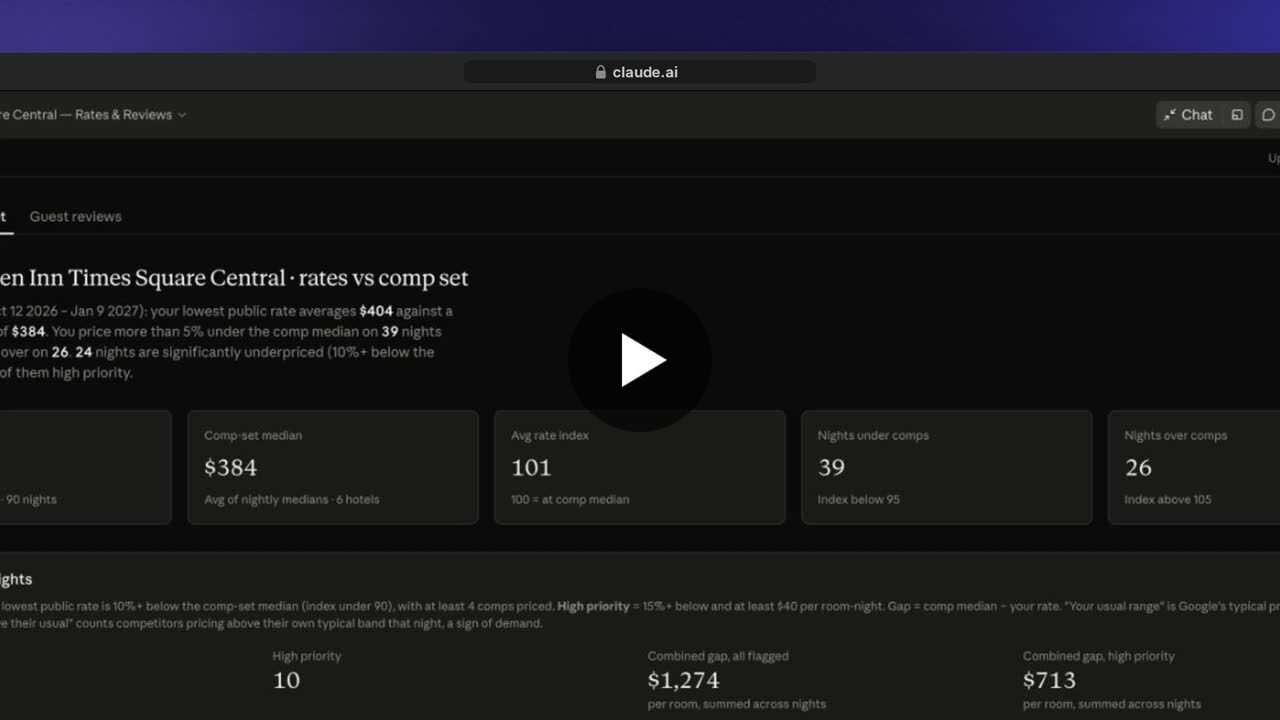Viewport: 1280px width, 720px height.
Task: Expand the Rates & Reviews title dropdown chevron
Action: tap(182, 115)
